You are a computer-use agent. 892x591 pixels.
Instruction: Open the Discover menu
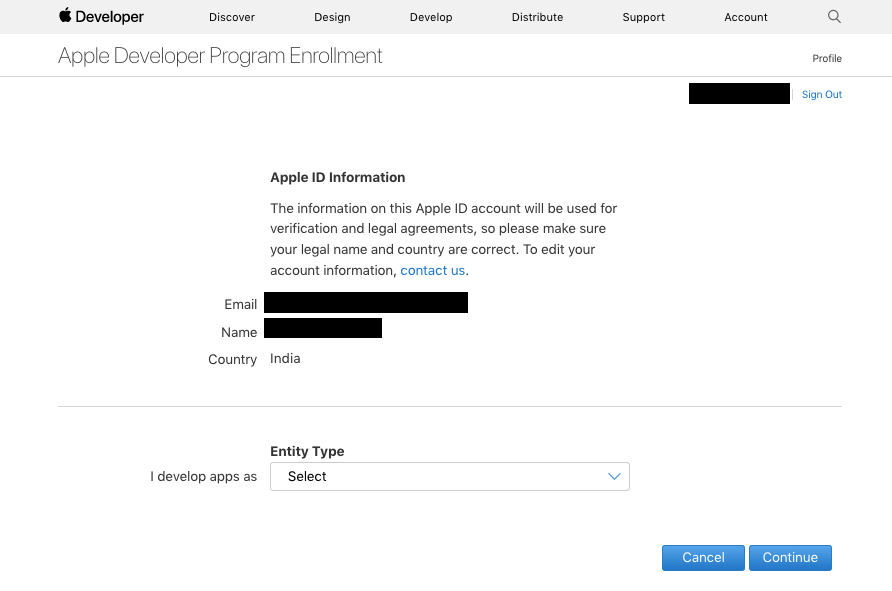tap(232, 17)
